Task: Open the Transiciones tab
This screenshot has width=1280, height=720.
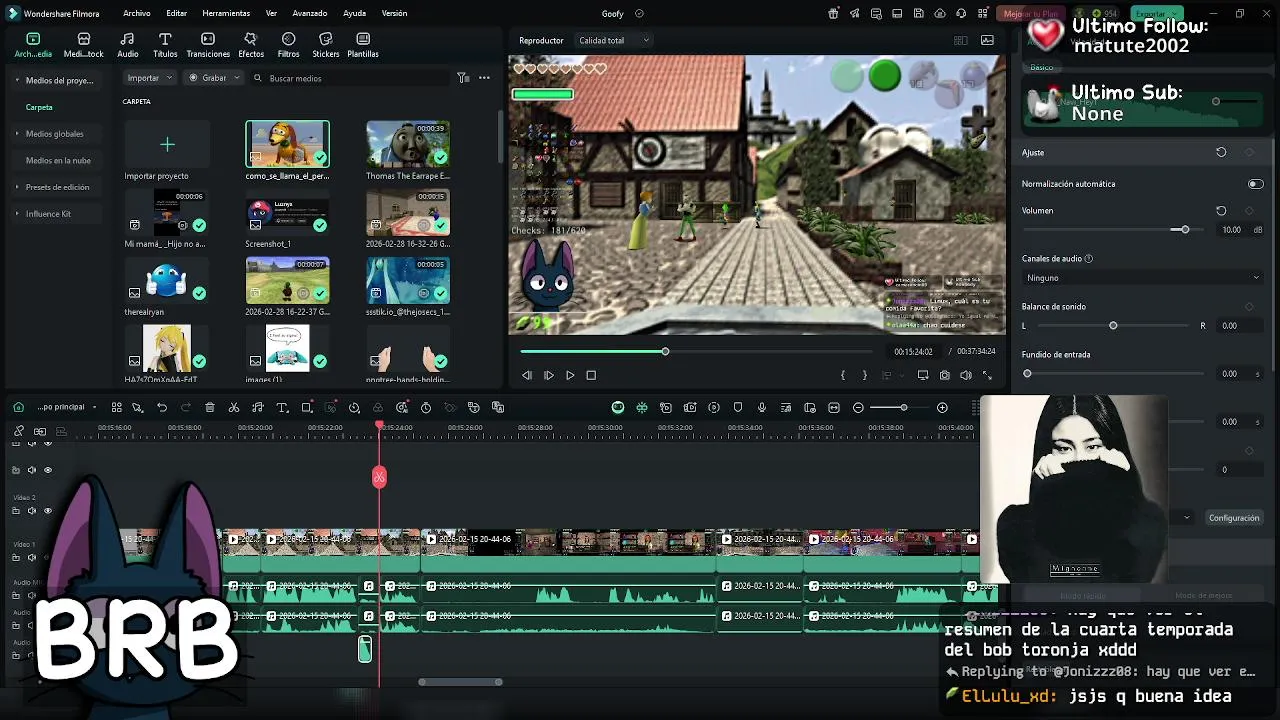Action: pos(208,45)
